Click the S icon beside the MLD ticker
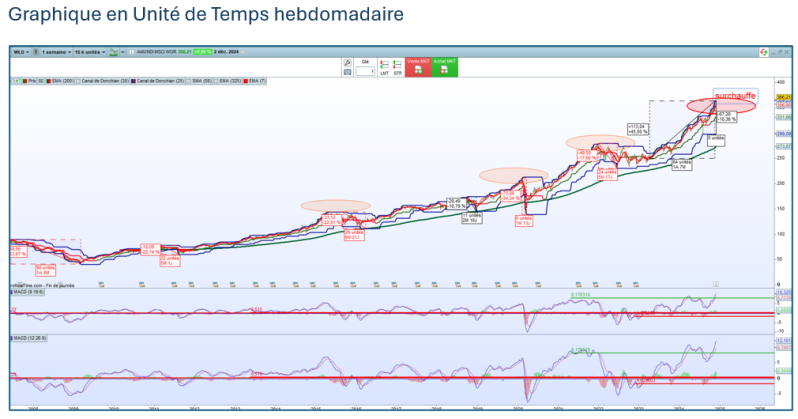Viewport: 798px width, 419px height. (36, 52)
